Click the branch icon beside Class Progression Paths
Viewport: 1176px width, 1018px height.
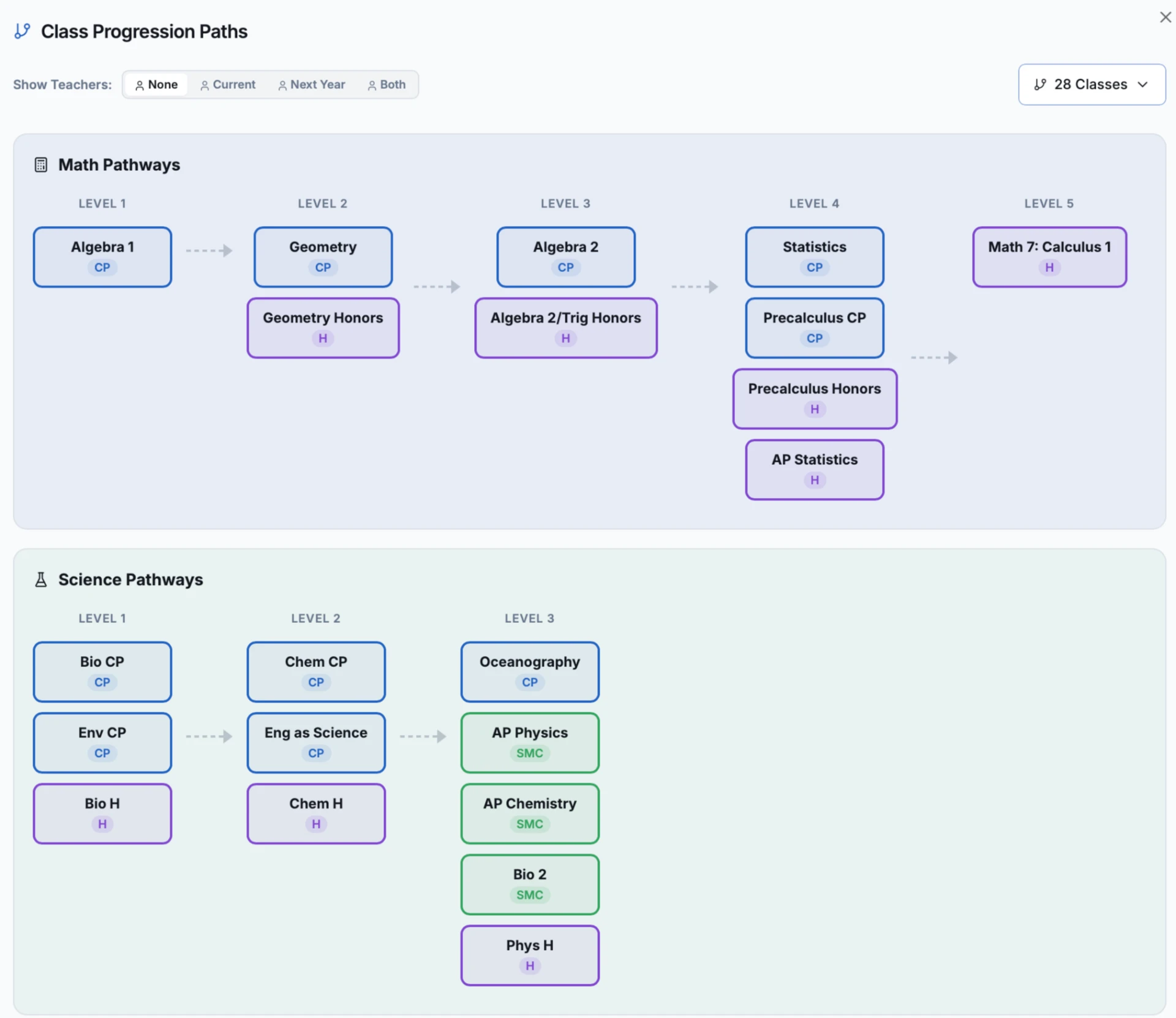[23, 31]
